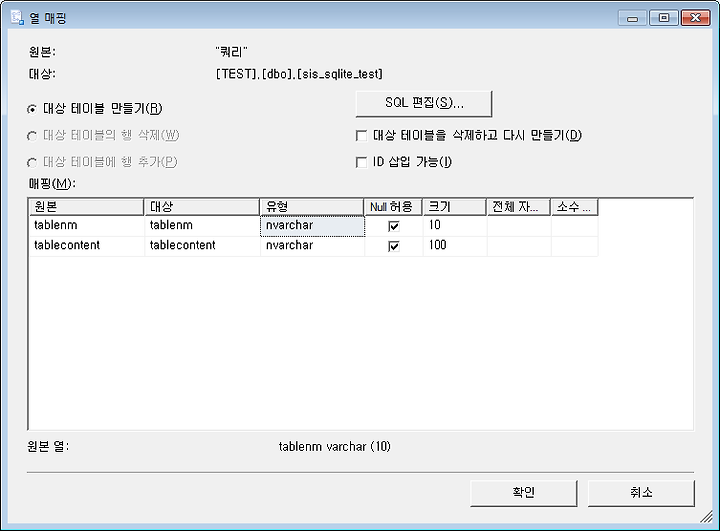Click the resize grip at window corner
720x531 pixels.
[706, 518]
